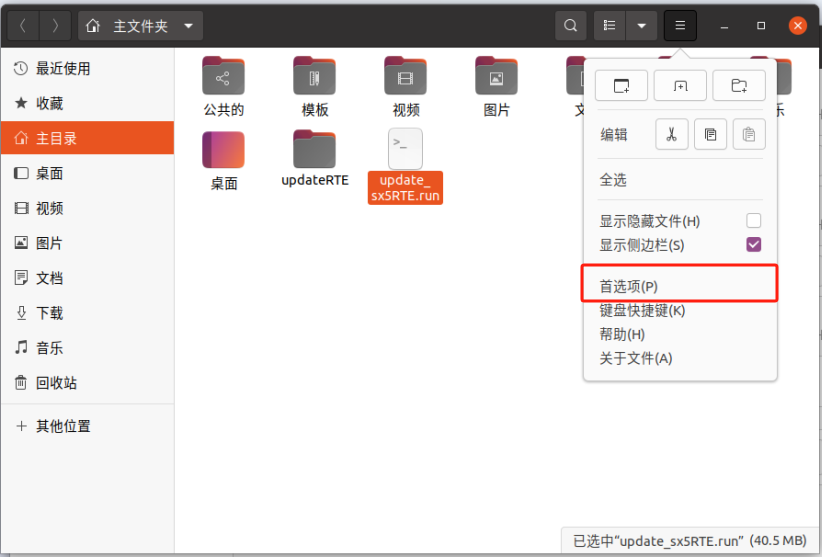The width and height of the screenshot is (822, 557).
Task: Go to 视频 in the sidebar
Action: point(88,208)
